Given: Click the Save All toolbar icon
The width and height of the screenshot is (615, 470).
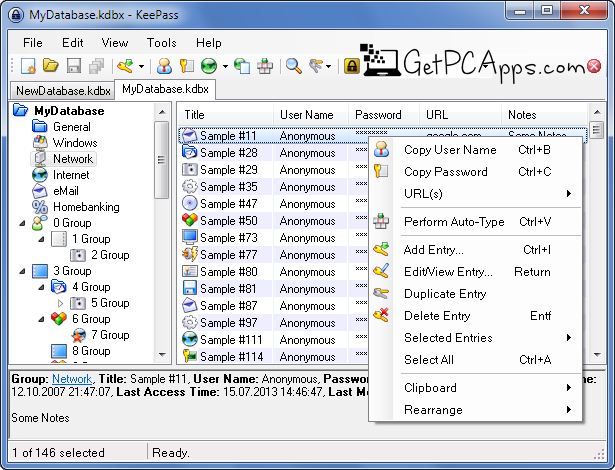Looking at the screenshot, I should click(x=96, y=66).
